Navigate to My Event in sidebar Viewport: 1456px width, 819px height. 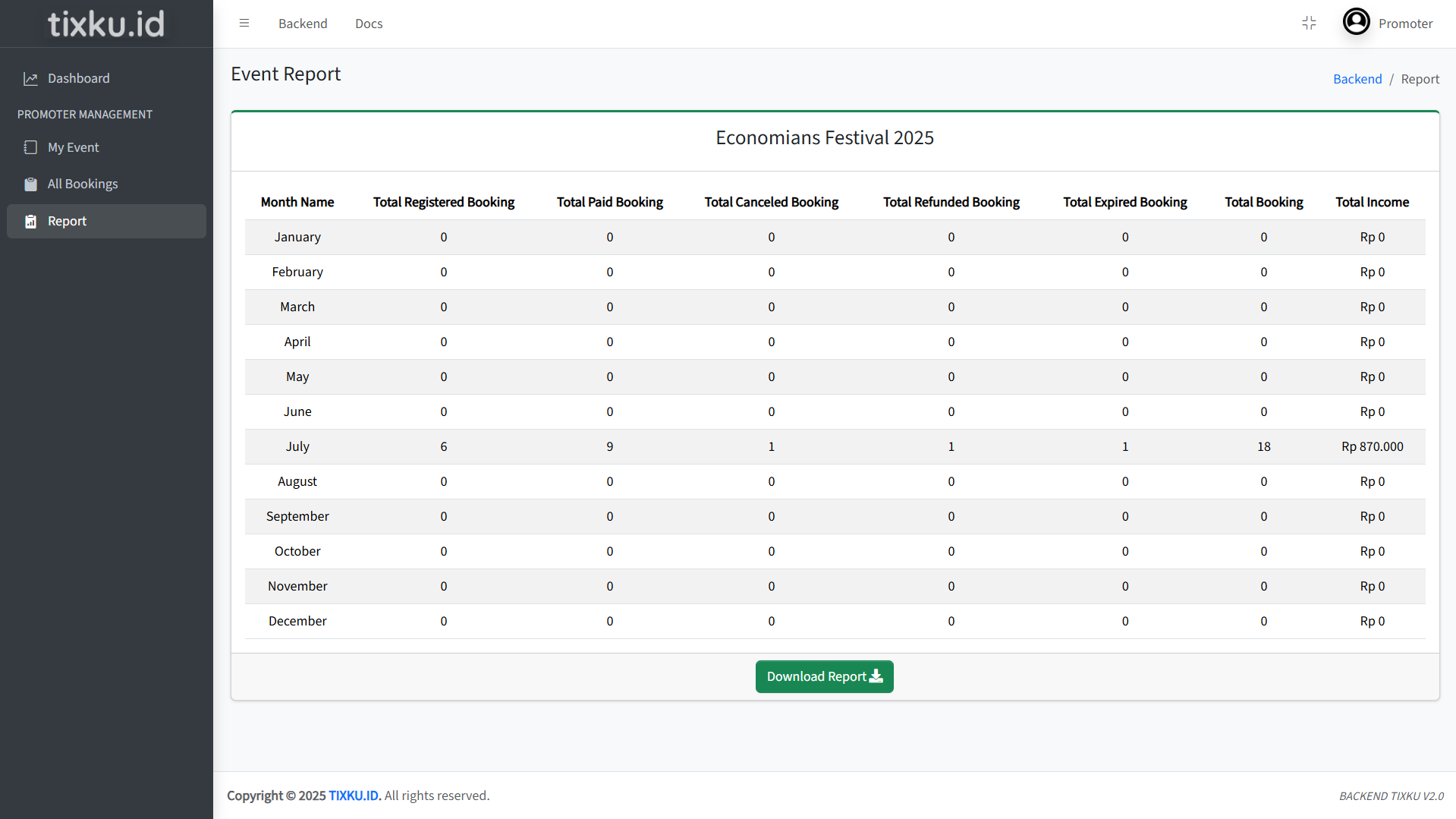pyautogui.click(x=74, y=148)
